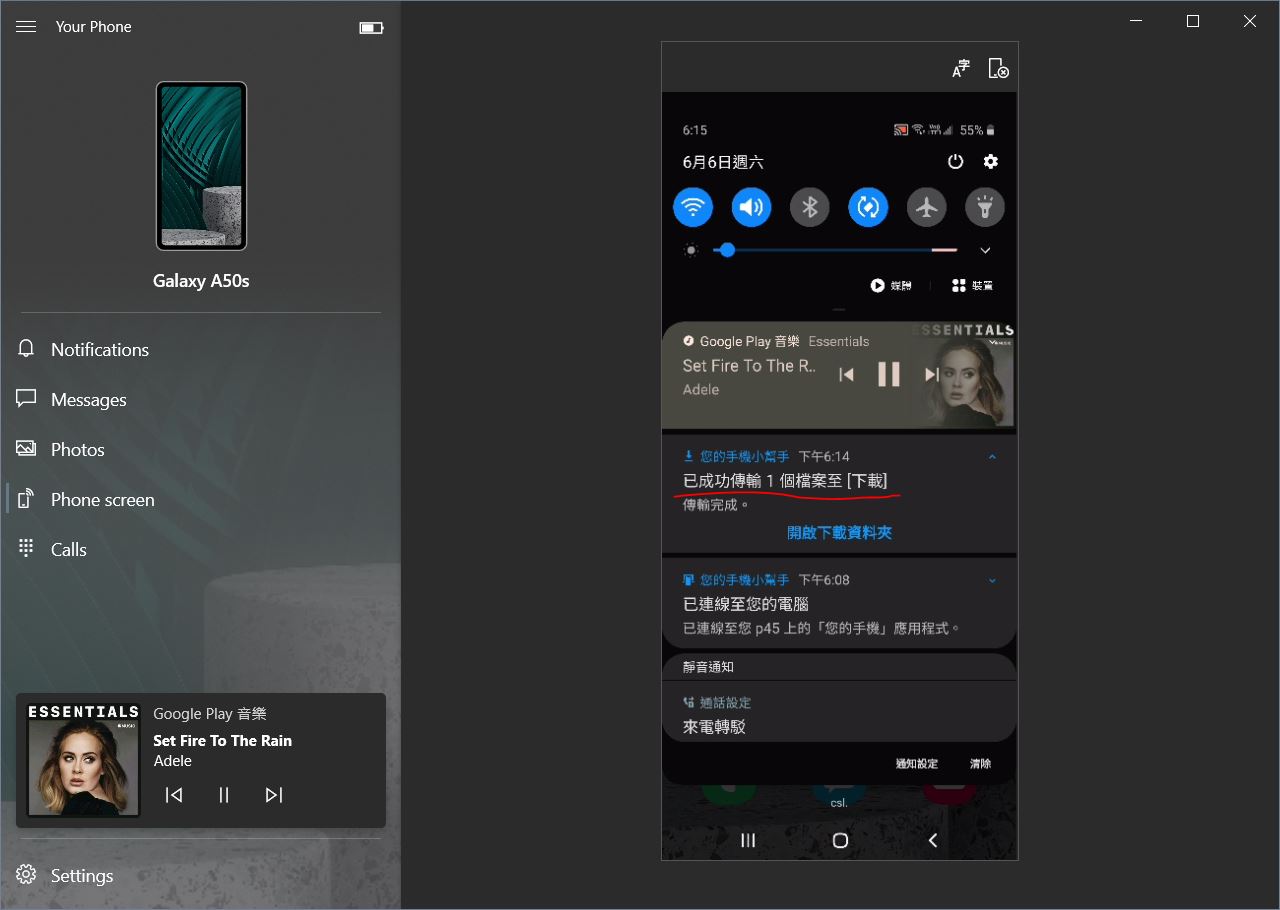Image resolution: width=1280 pixels, height=910 pixels.
Task: Expand the 已連線至您的電腦 notification chevron
Action: [992, 580]
